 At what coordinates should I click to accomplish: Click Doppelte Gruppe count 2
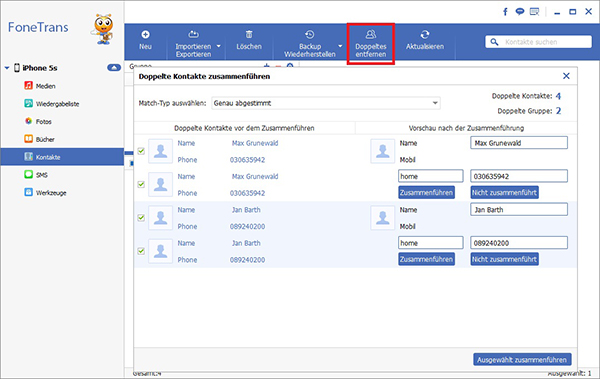558,111
